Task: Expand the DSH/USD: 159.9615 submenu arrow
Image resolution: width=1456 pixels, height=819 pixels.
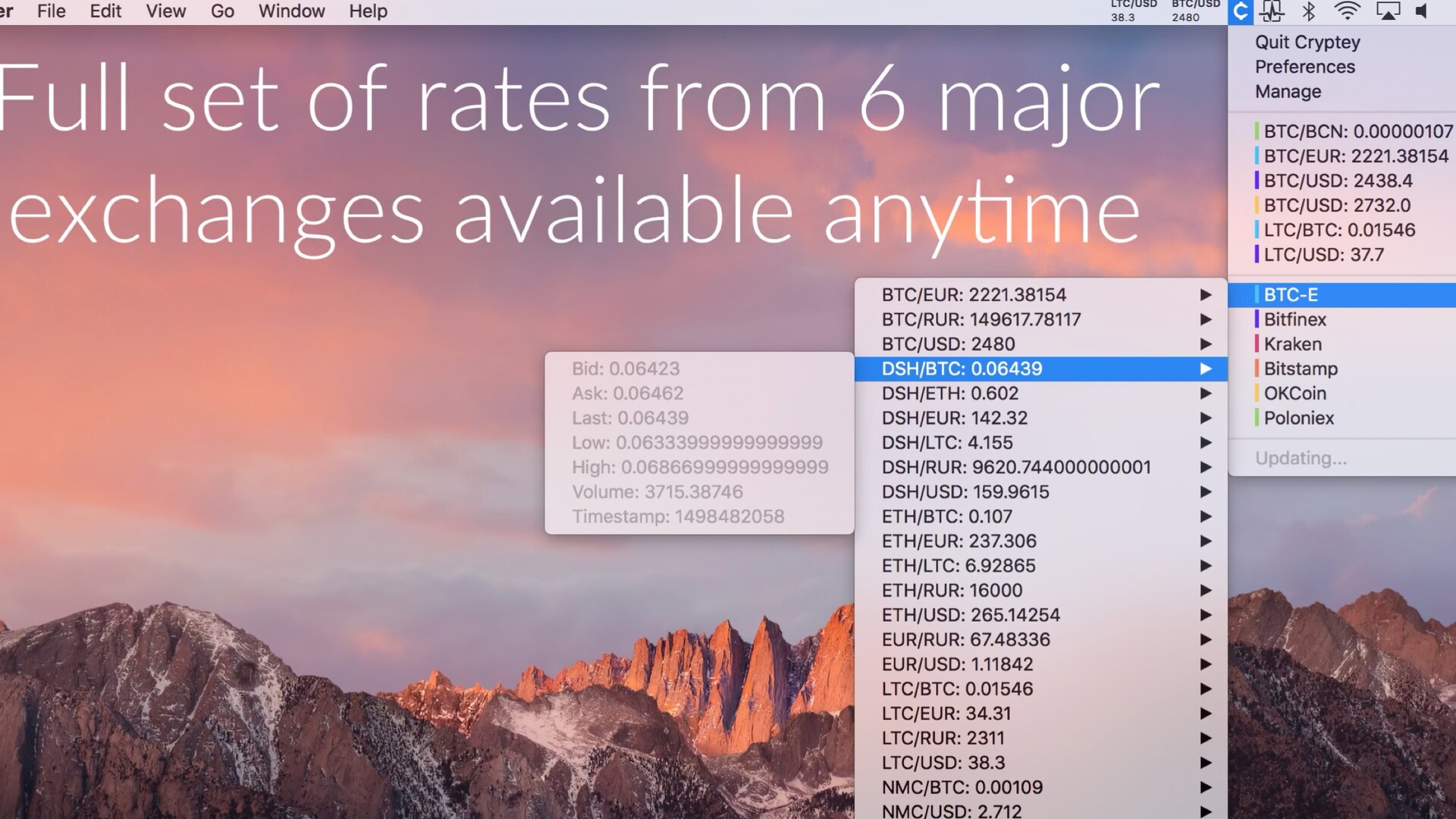Action: (1205, 492)
